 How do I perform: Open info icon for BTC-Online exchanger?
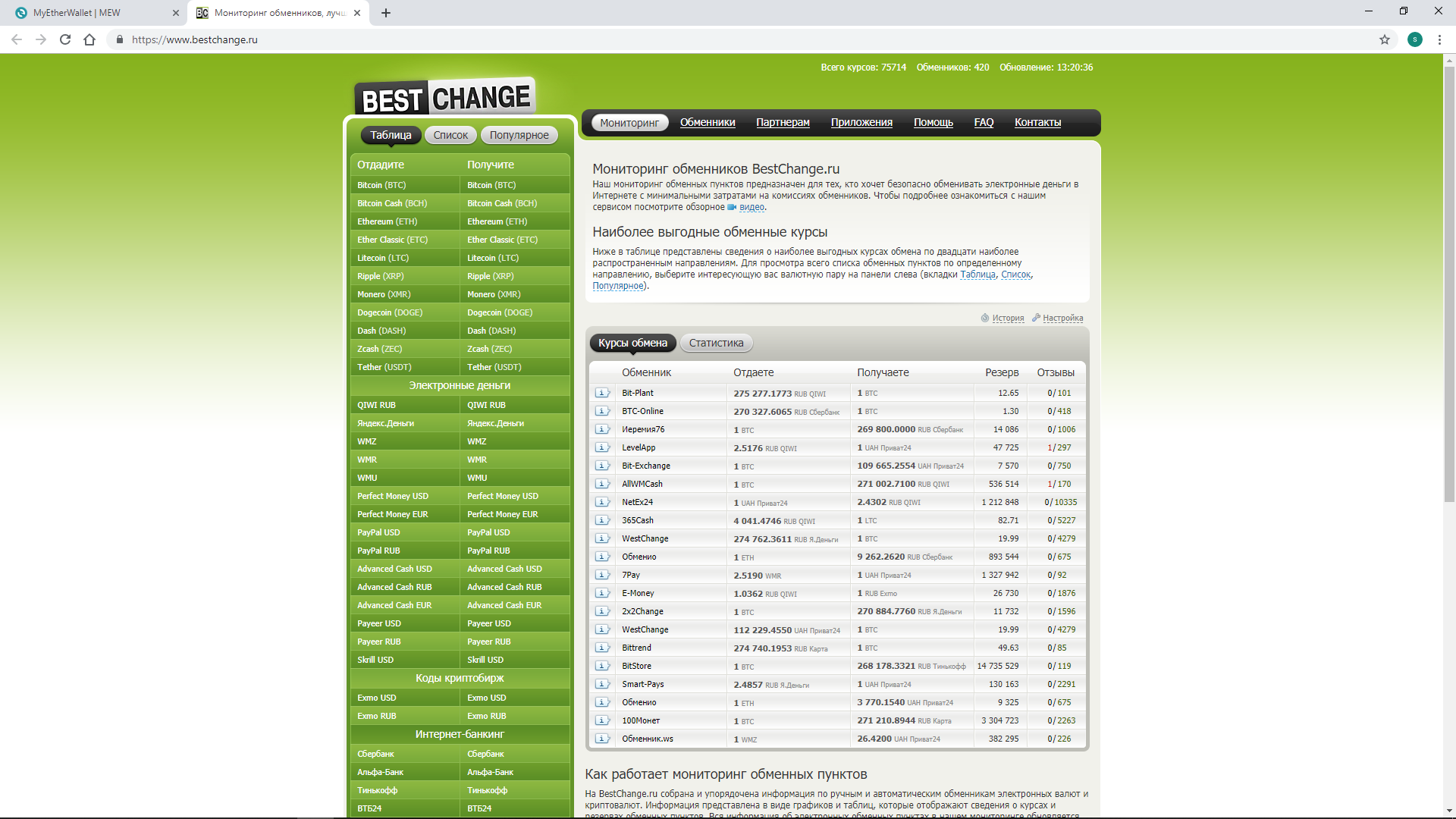pyautogui.click(x=603, y=411)
